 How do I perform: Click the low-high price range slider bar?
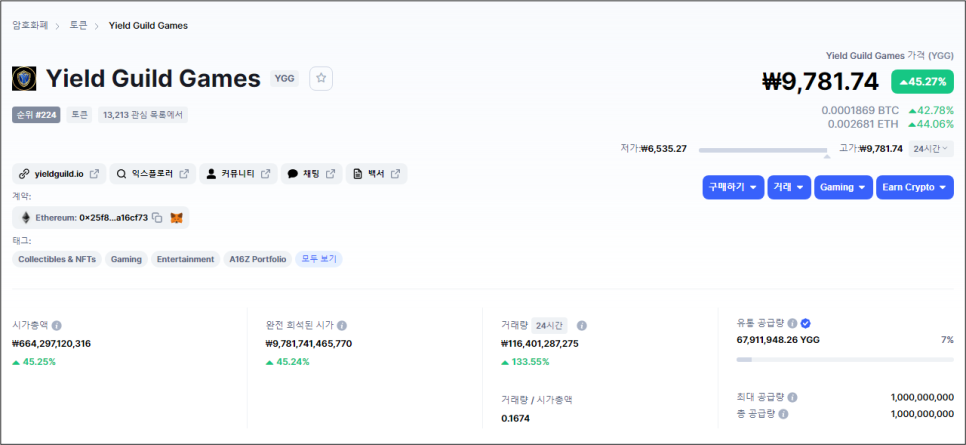point(763,150)
